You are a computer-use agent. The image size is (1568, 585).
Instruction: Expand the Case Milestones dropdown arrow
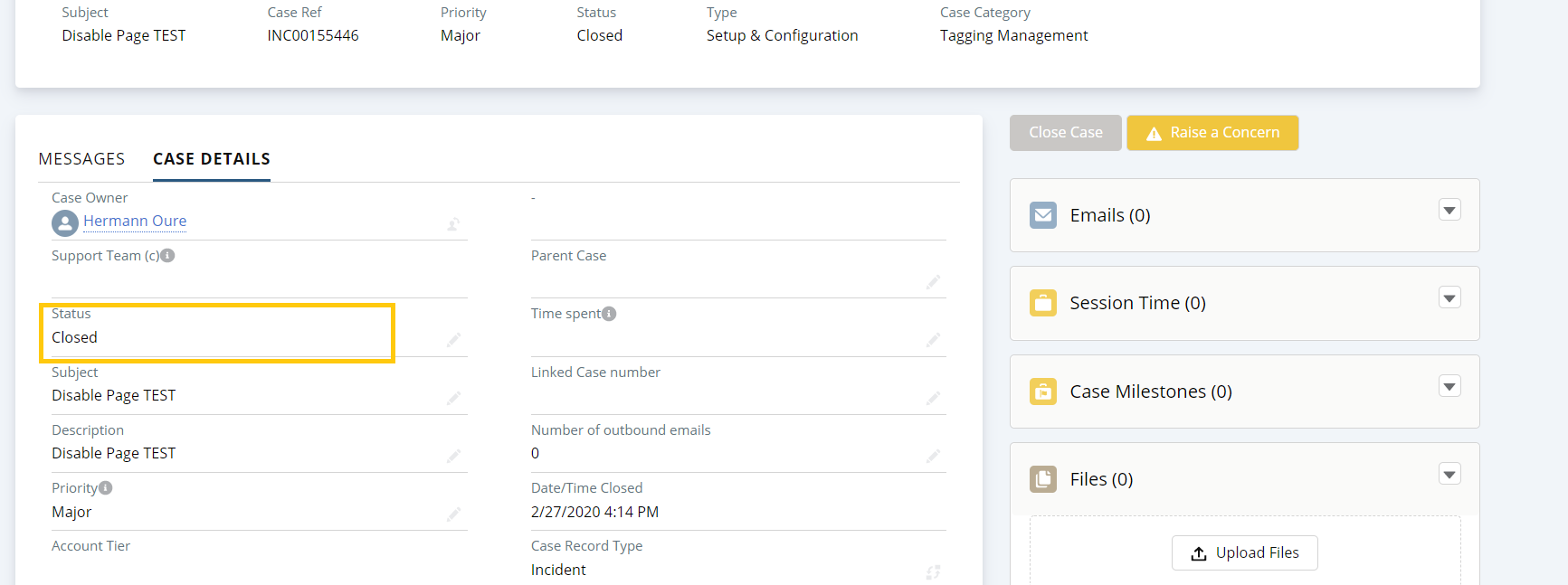(1449, 387)
